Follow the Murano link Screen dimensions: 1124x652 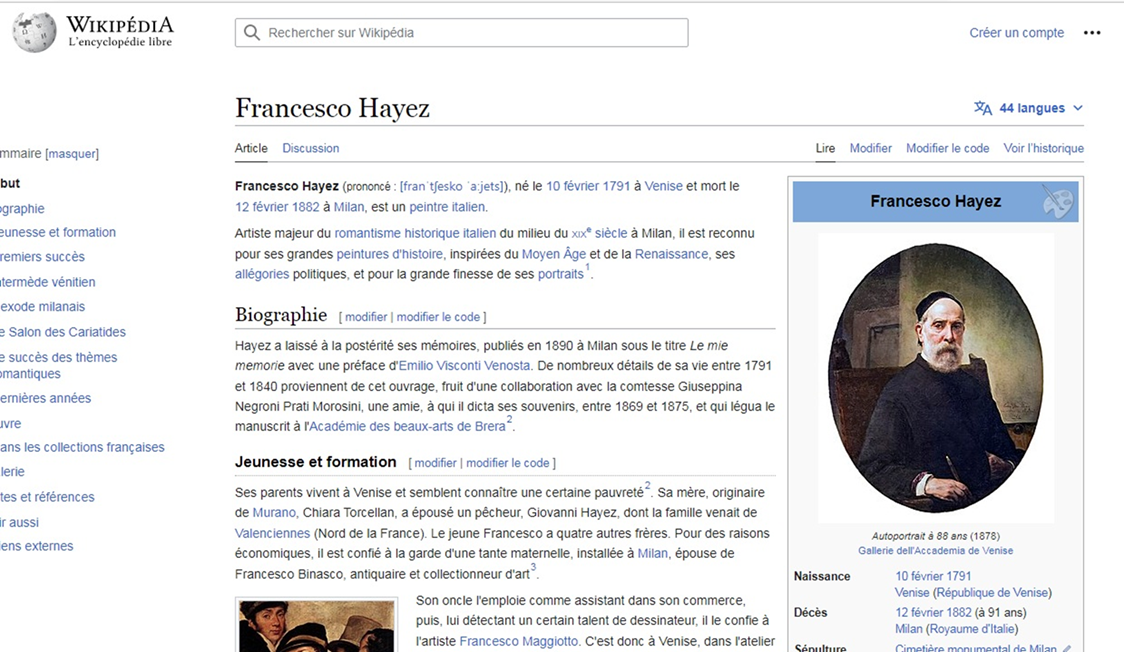274,513
